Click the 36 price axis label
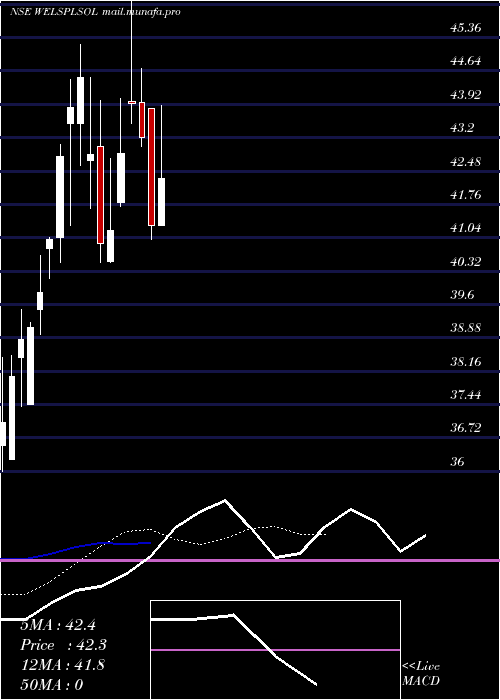This screenshot has width=500, height=700. pos(458,461)
